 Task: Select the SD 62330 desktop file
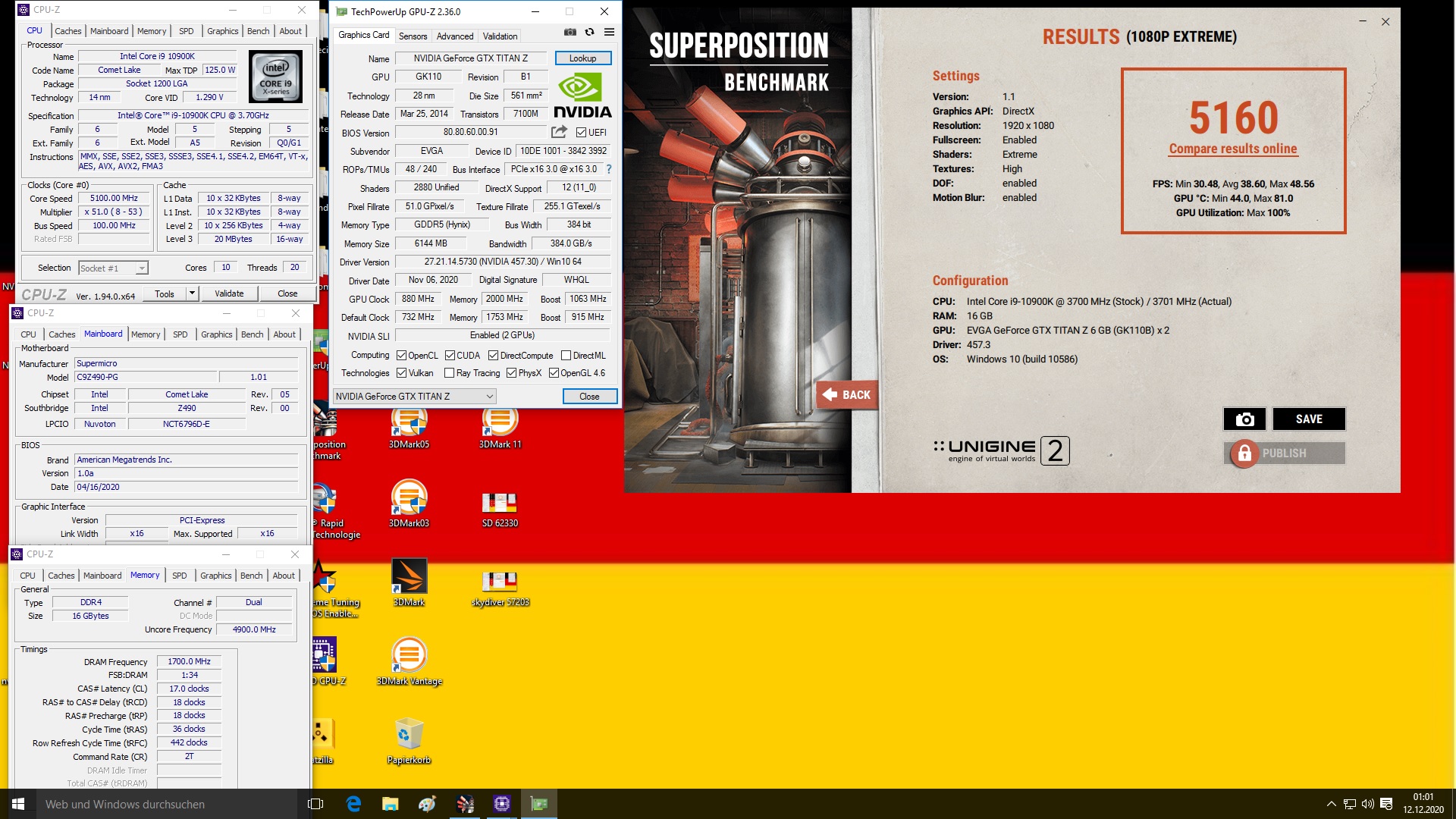tap(500, 509)
